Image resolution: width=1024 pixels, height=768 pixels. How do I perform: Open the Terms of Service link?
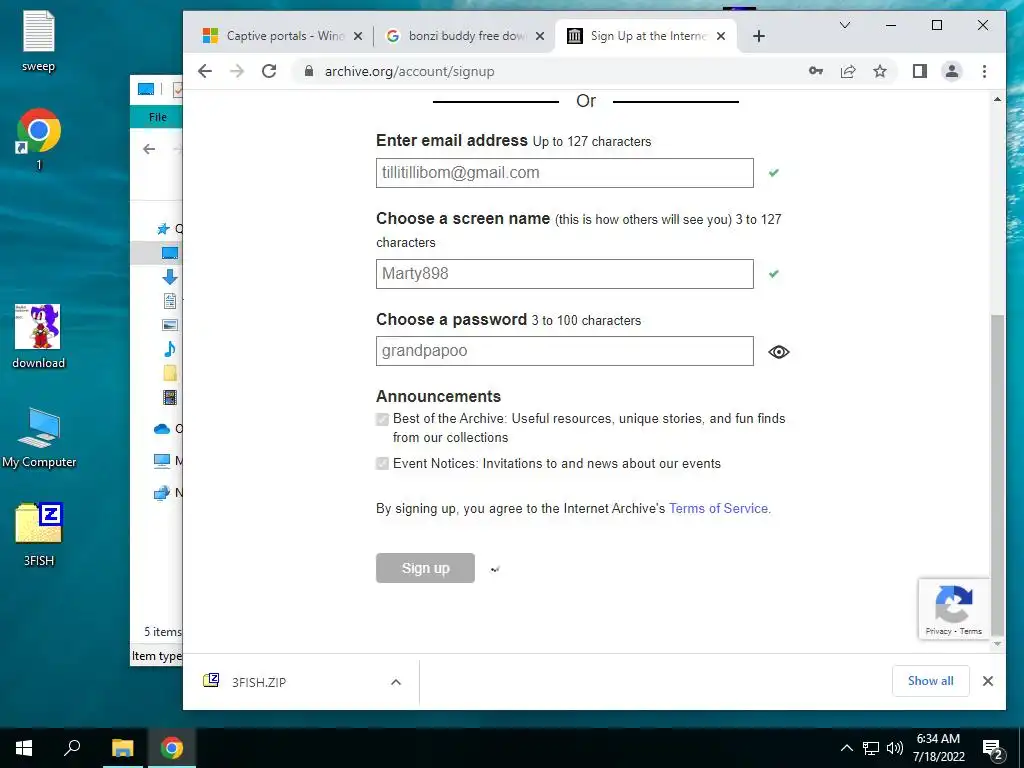coord(718,509)
